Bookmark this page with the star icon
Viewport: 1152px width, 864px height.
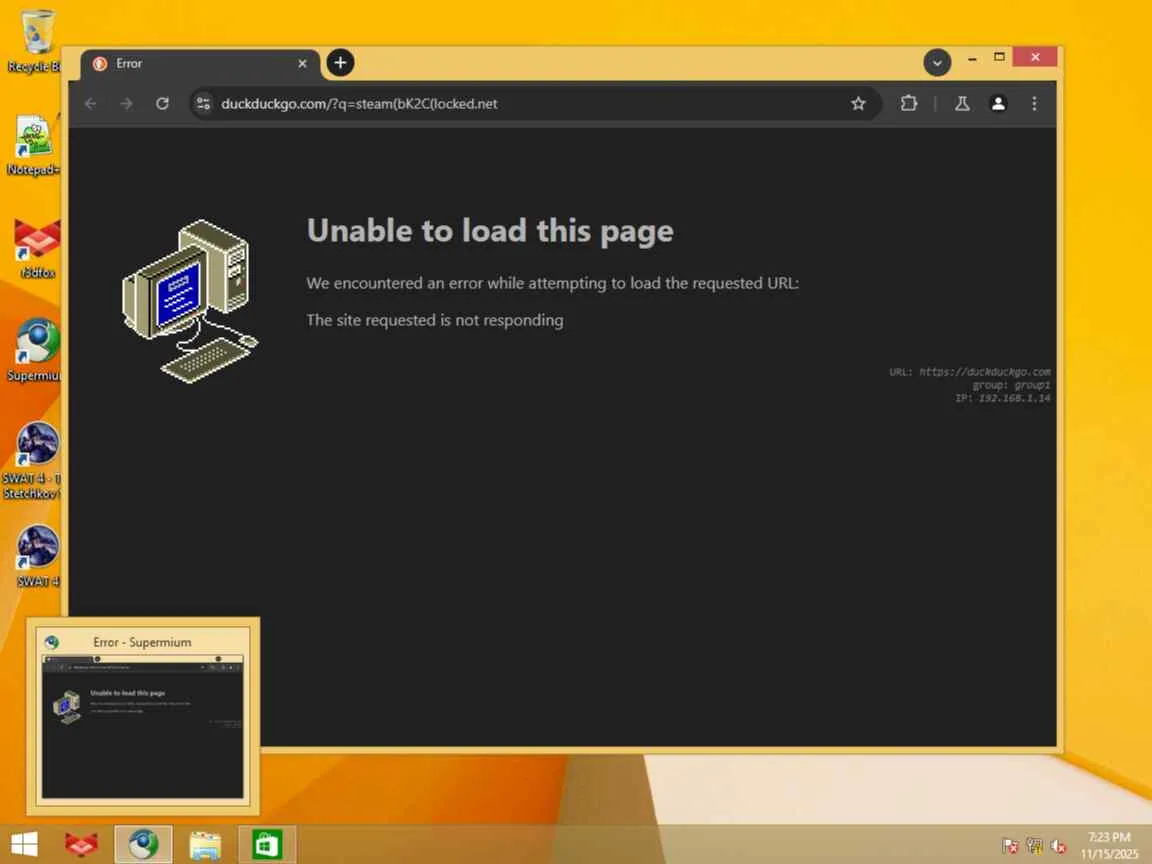pos(858,104)
